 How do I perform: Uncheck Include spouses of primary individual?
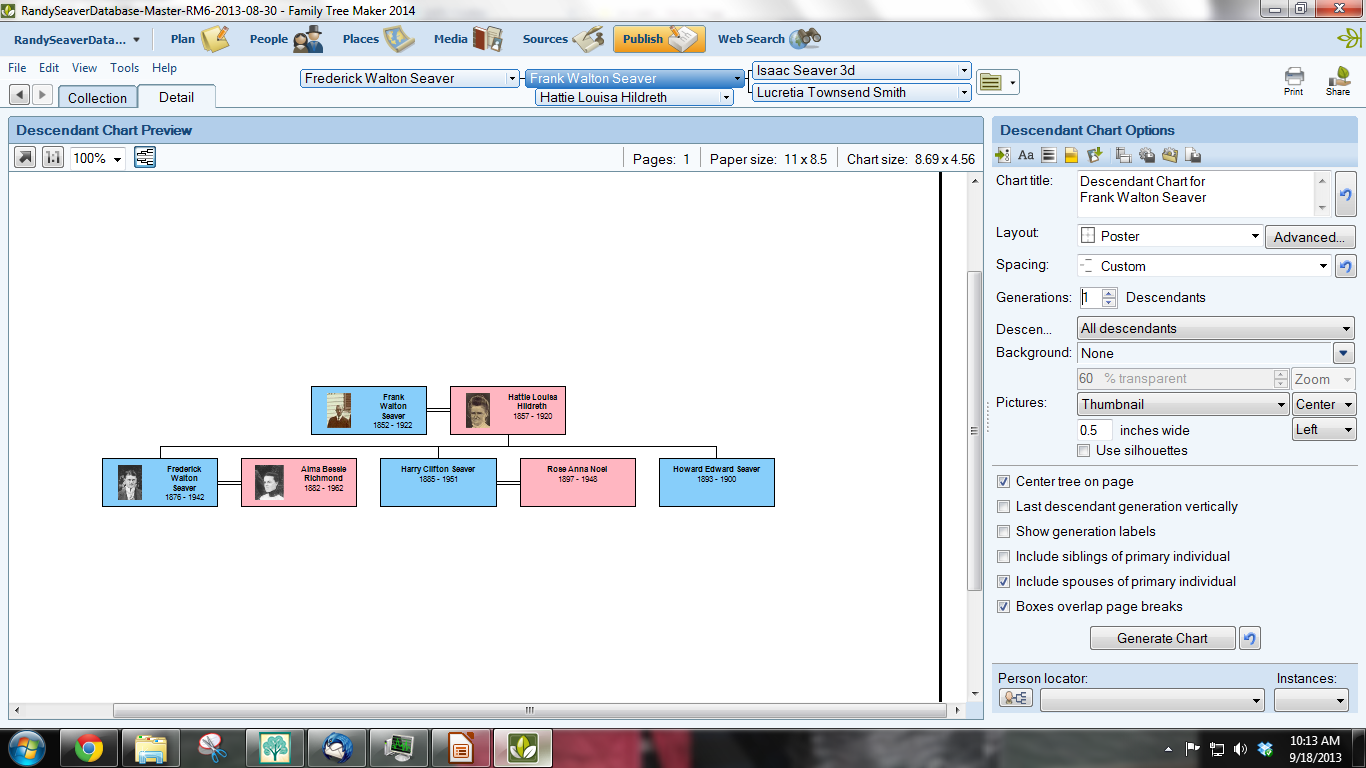(1004, 582)
